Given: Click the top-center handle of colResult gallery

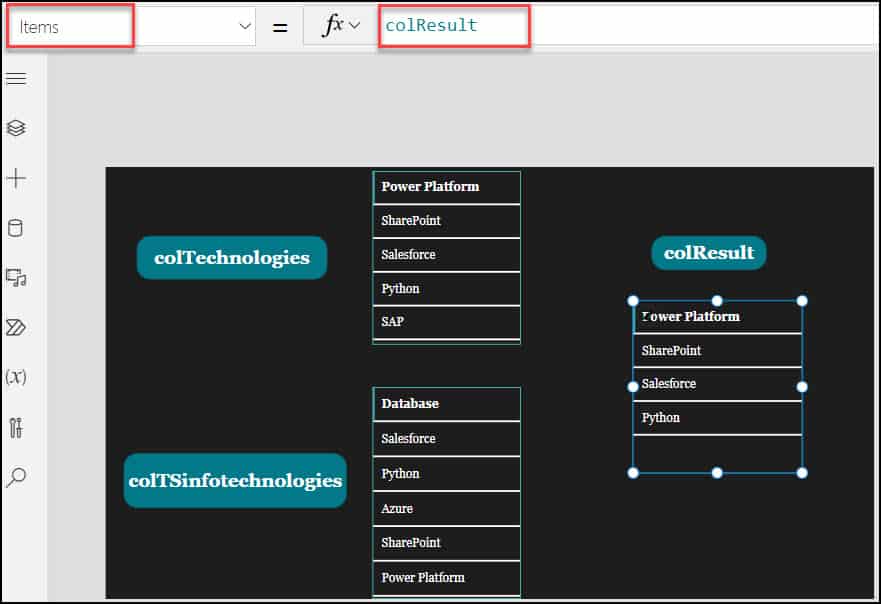Looking at the screenshot, I should (x=717, y=301).
